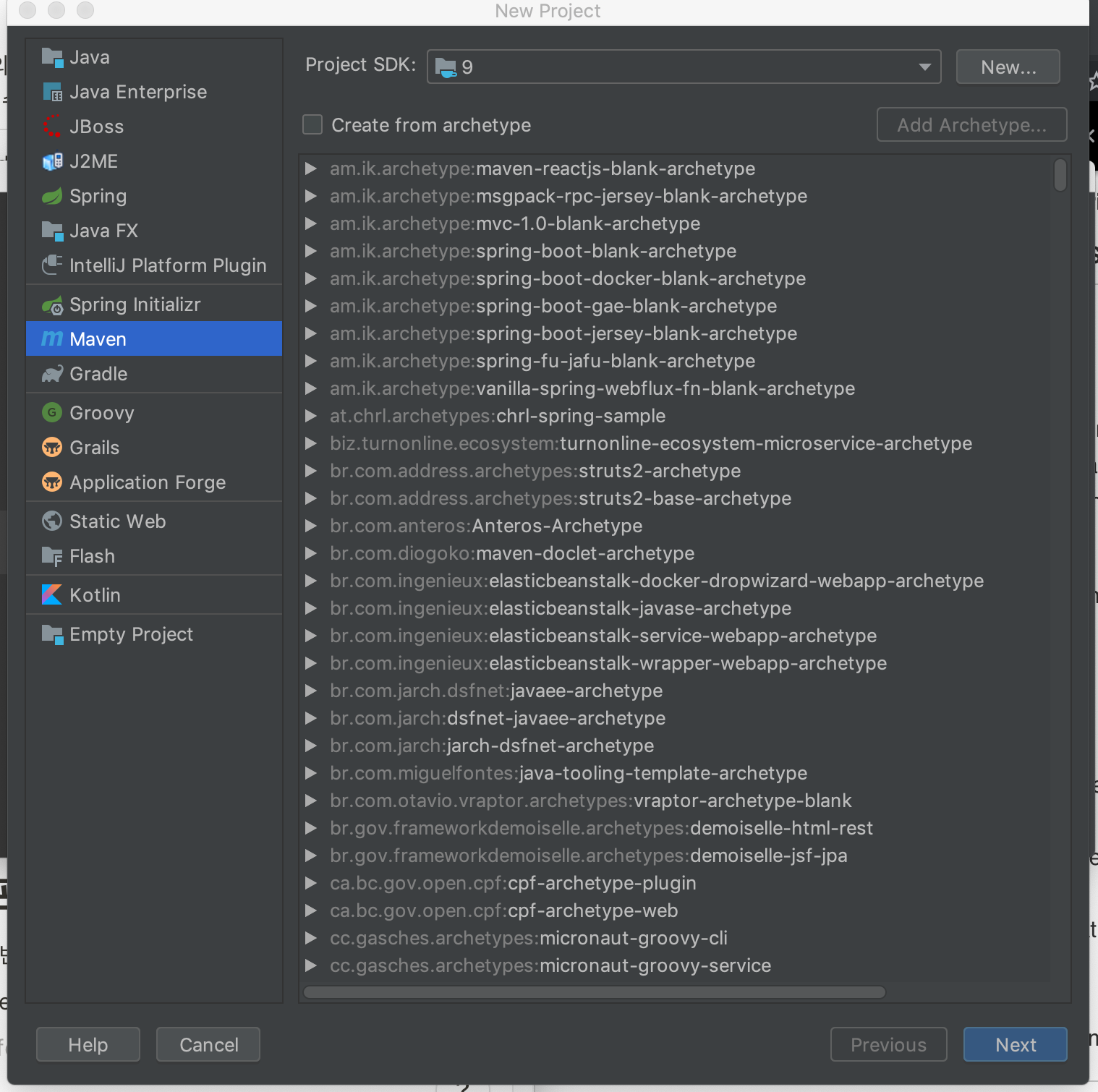Click the JBoss red dots icon

(52, 127)
